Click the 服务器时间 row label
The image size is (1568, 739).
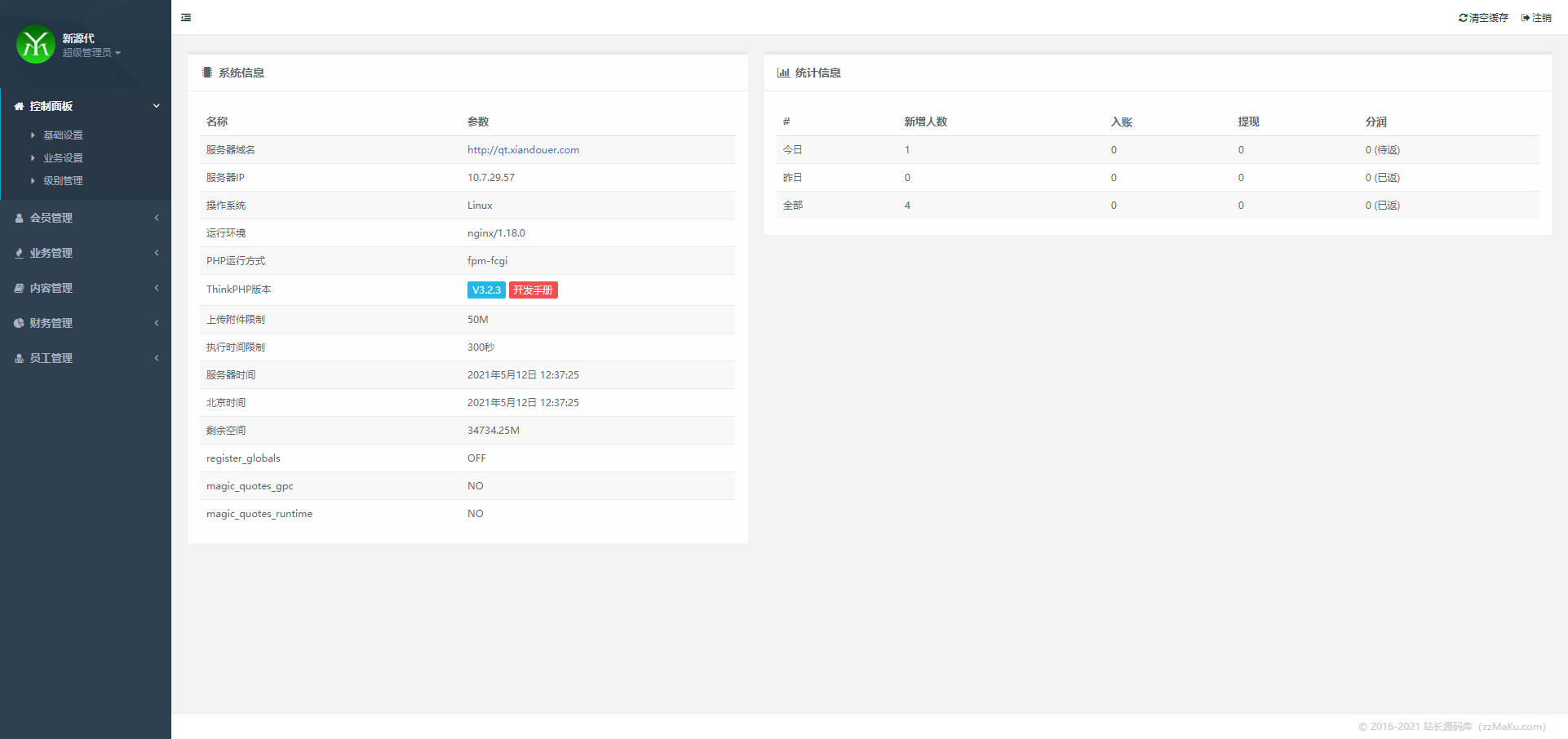[231, 375]
